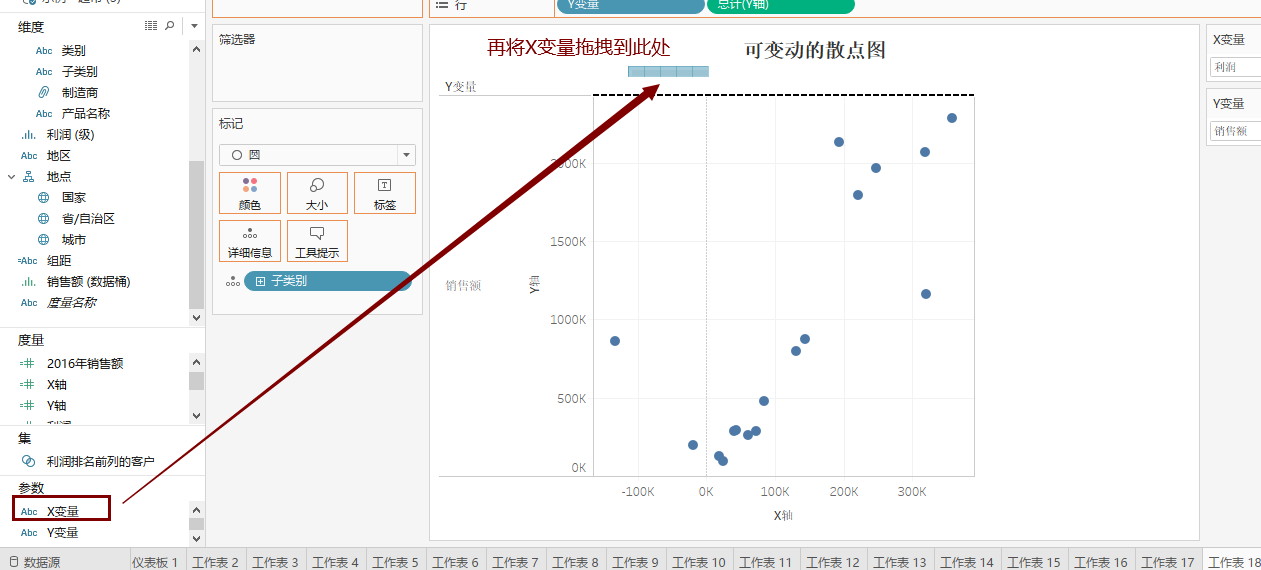The image size is (1261, 570).
Task: Click the 销售额 row header label
Action: tap(463, 285)
